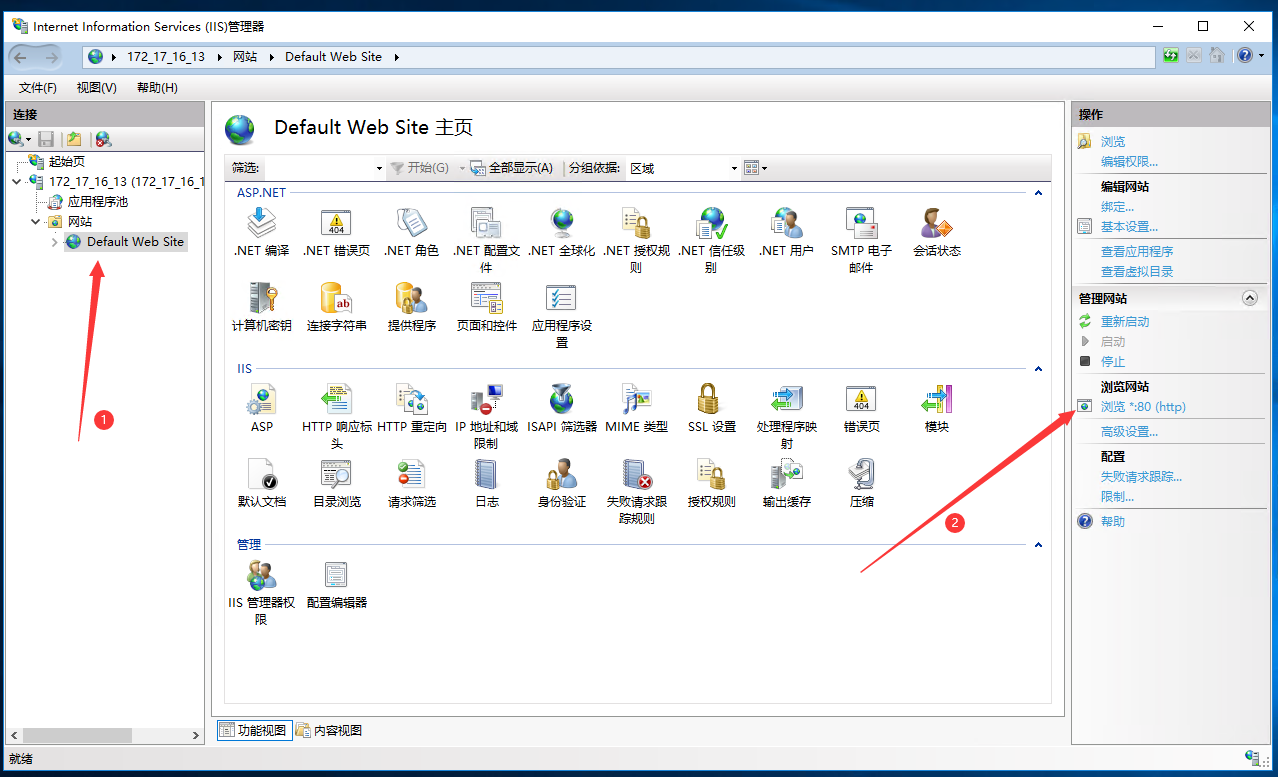Open the 配置编辑器 icon
Screen dimensions: 1278x777
click(x=337, y=577)
